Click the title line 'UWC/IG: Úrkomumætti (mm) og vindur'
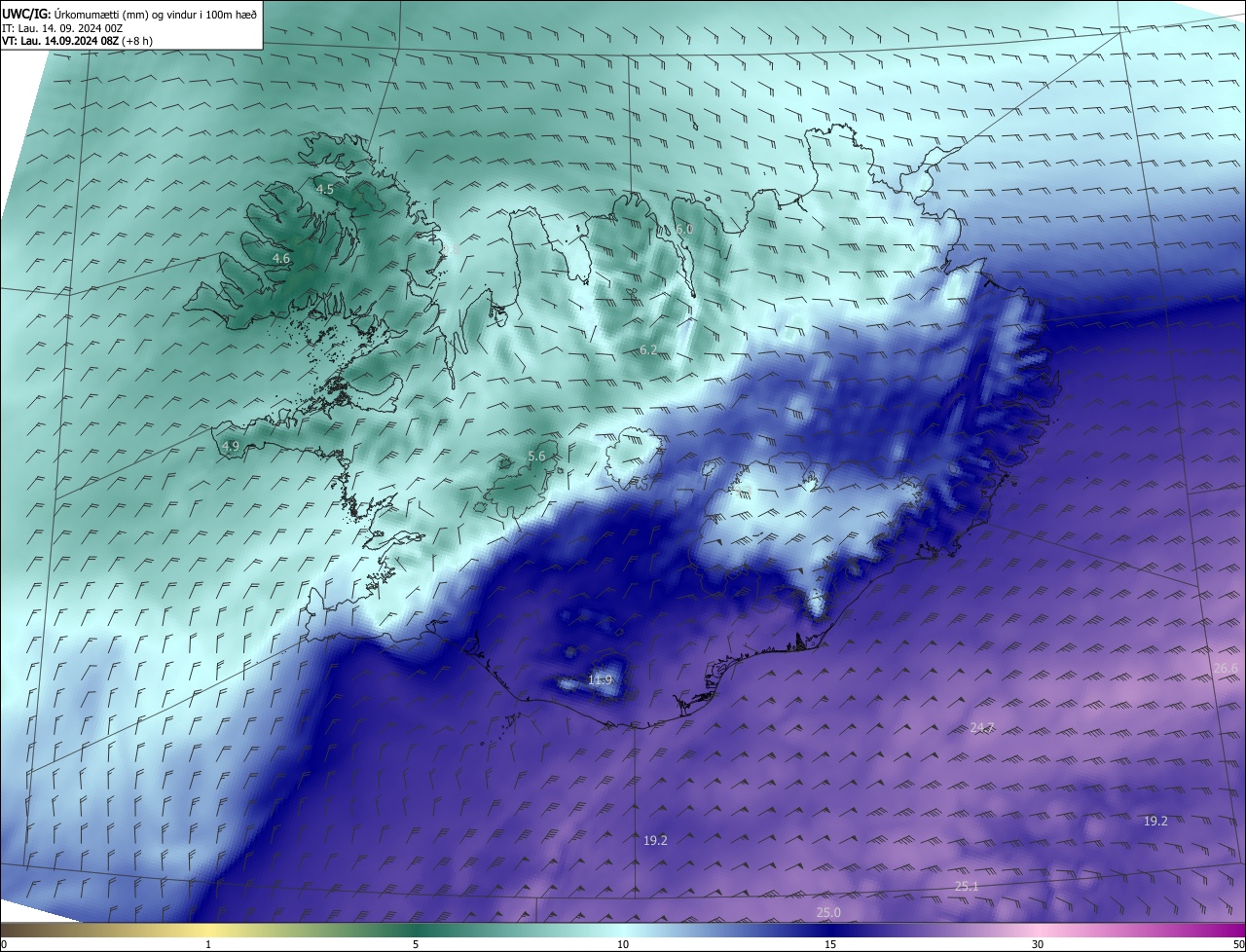Image resolution: width=1246 pixels, height=952 pixels. coord(129,14)
